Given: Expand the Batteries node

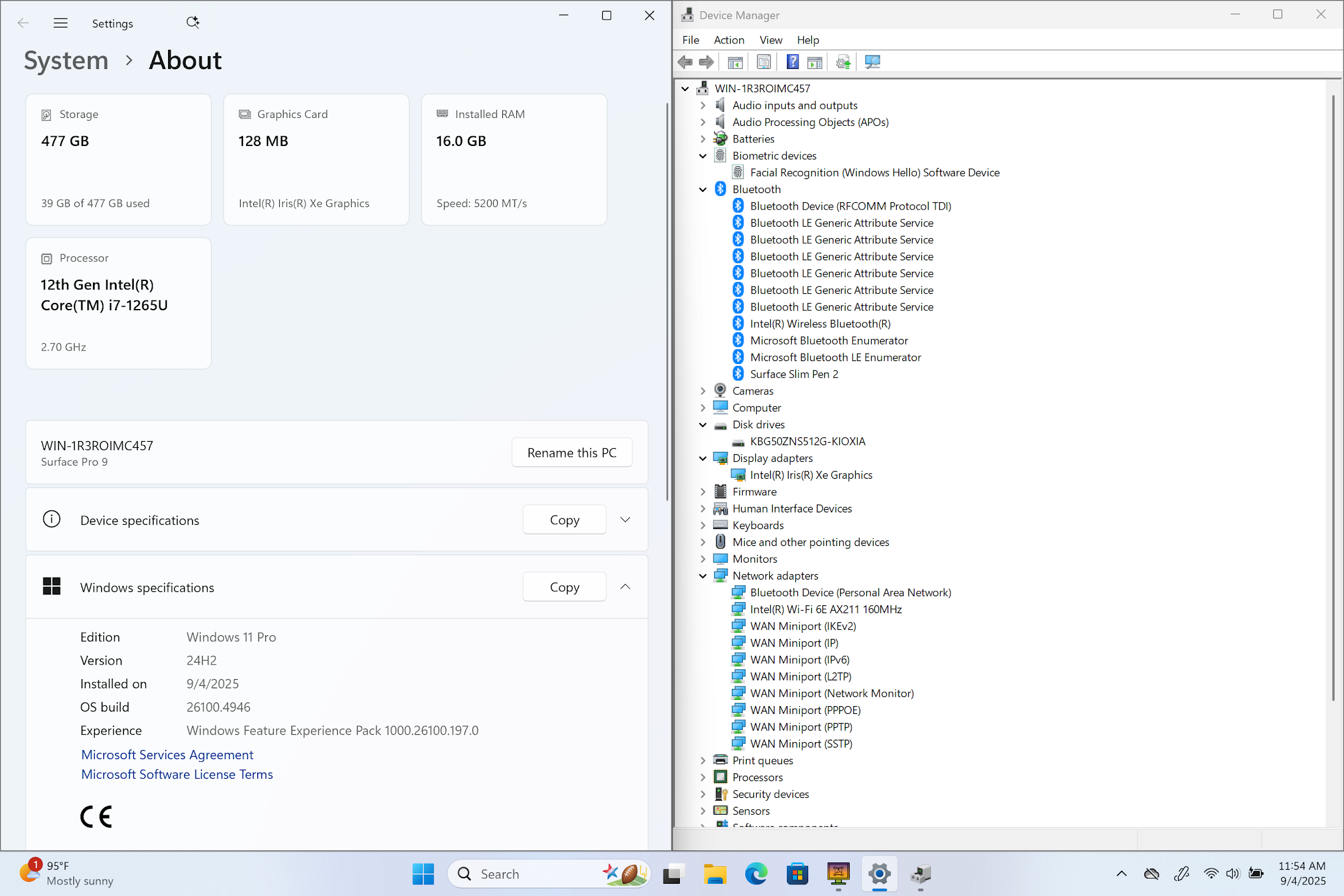Looking at the screenshot, I should 703,139.
